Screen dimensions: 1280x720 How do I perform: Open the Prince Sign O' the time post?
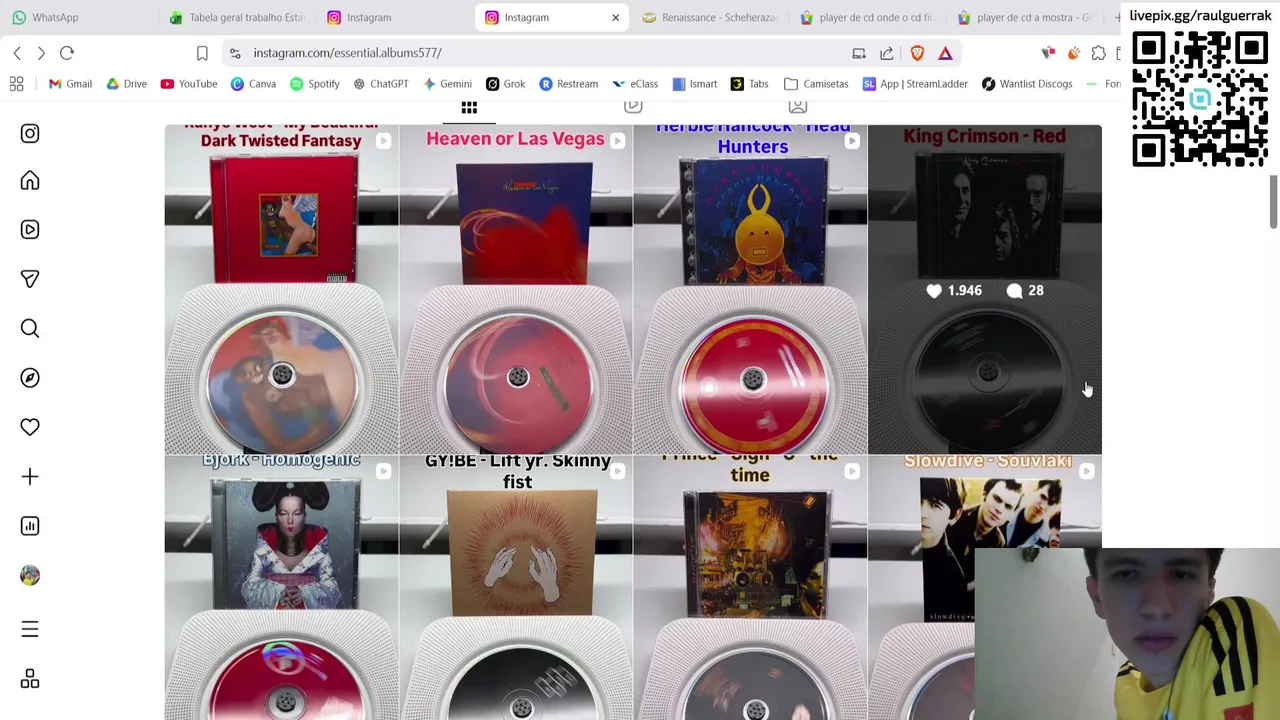tap(750, 588)
